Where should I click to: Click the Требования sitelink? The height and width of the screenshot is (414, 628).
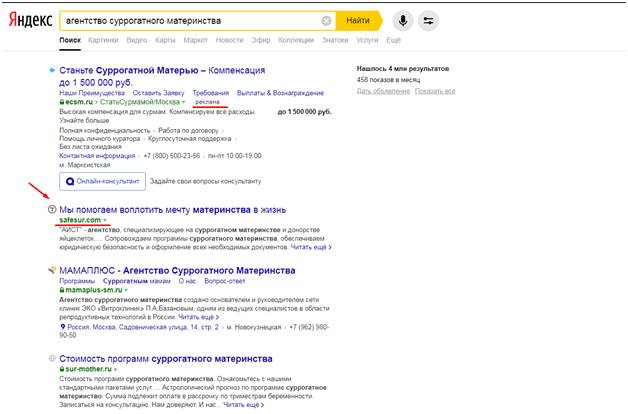coord(211,93)
